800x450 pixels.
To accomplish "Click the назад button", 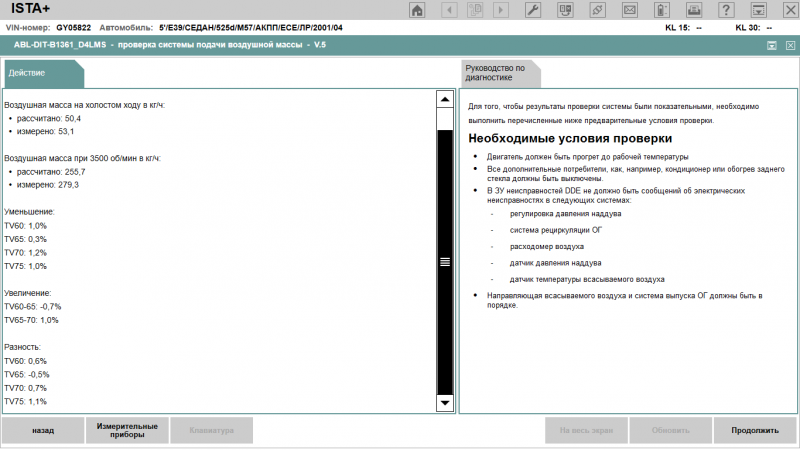I will pos(43,431).
